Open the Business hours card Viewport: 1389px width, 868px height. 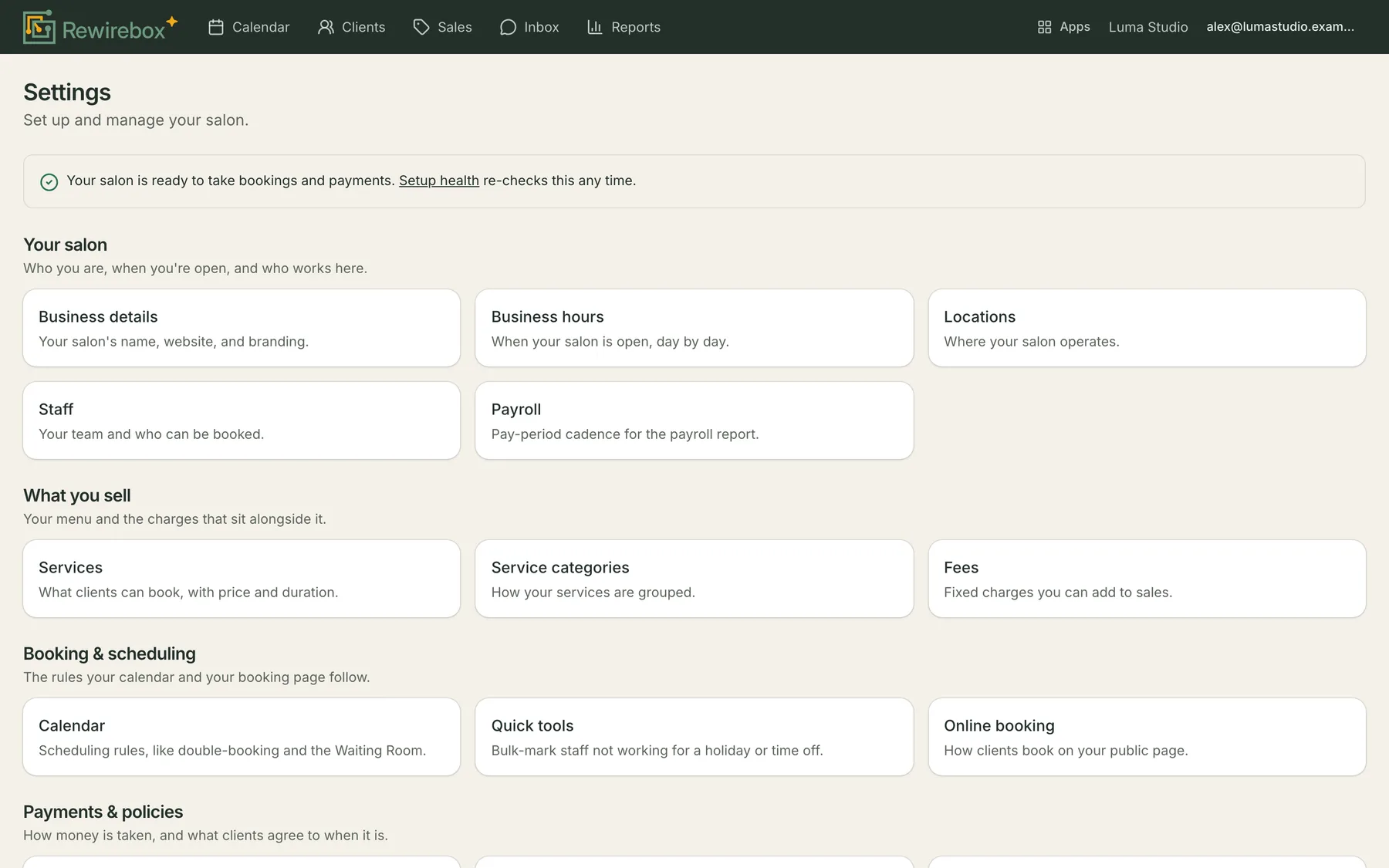[x=694, y=328]
